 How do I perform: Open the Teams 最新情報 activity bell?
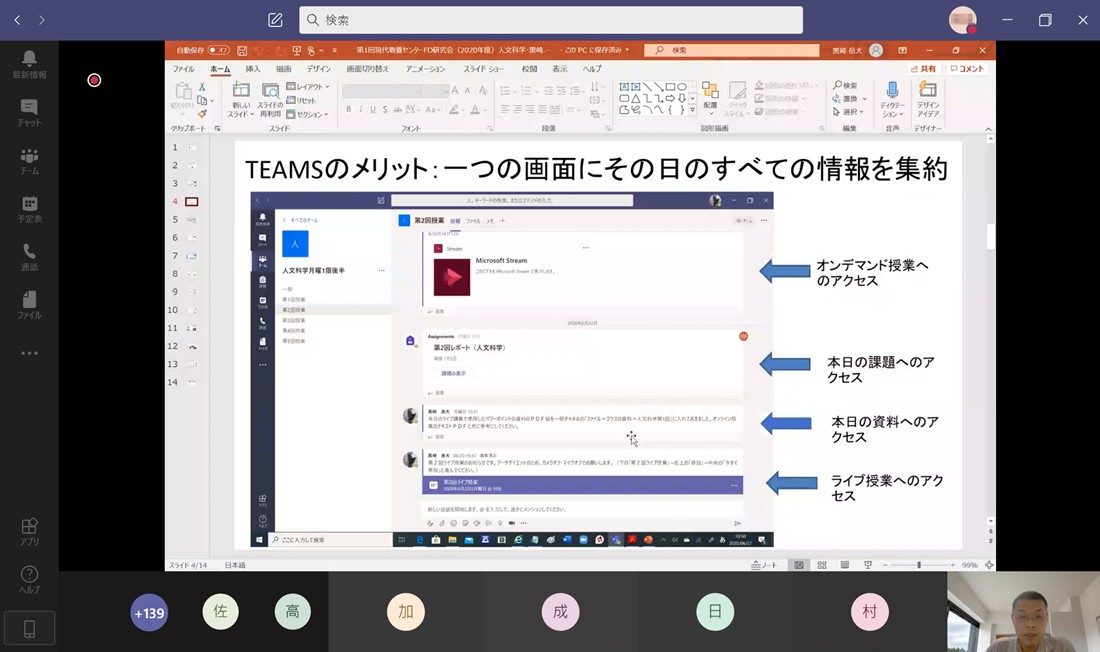coord(29,65)
